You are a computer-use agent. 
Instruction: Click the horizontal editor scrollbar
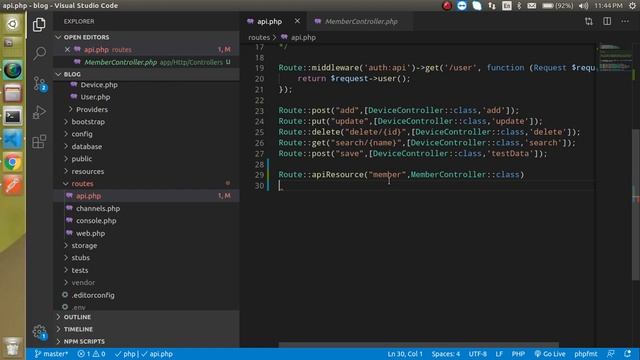[x=418, y=345]
